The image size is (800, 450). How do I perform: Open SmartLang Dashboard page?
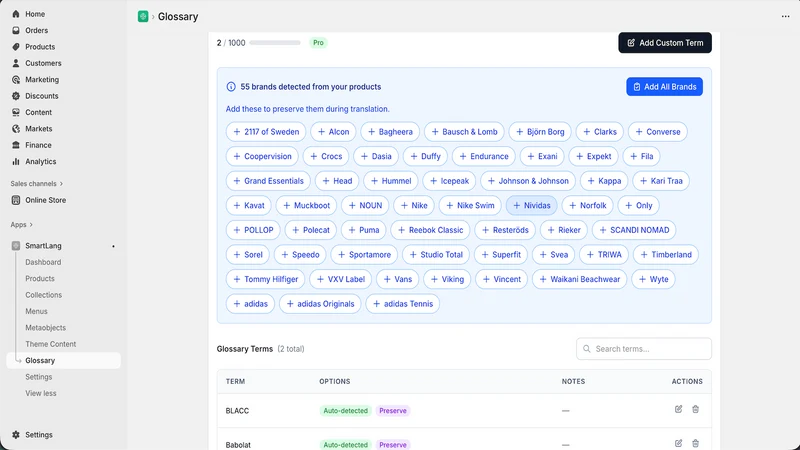tap(43, 262)
